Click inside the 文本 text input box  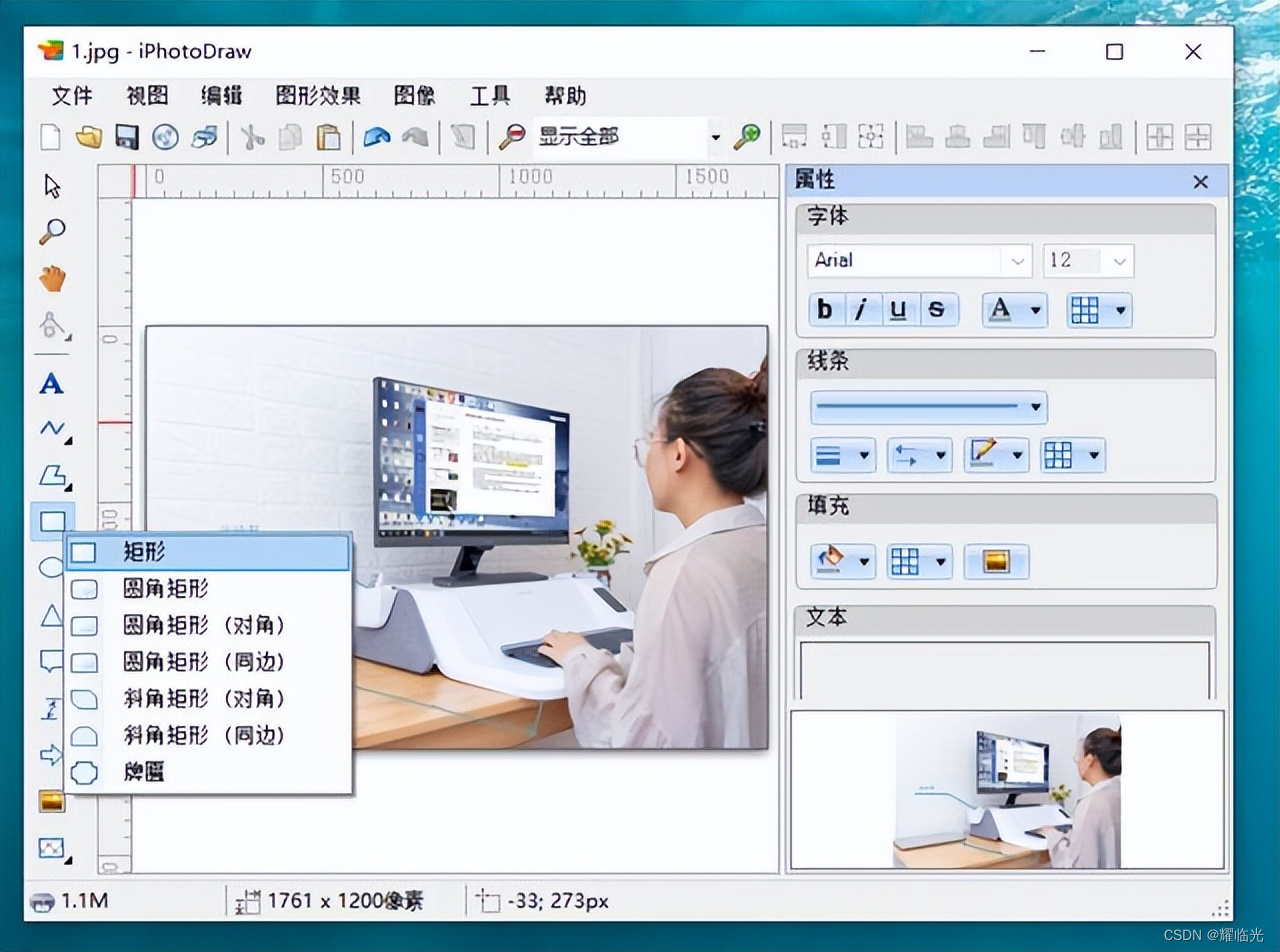pyautogui.click(x=1005, y=670)
